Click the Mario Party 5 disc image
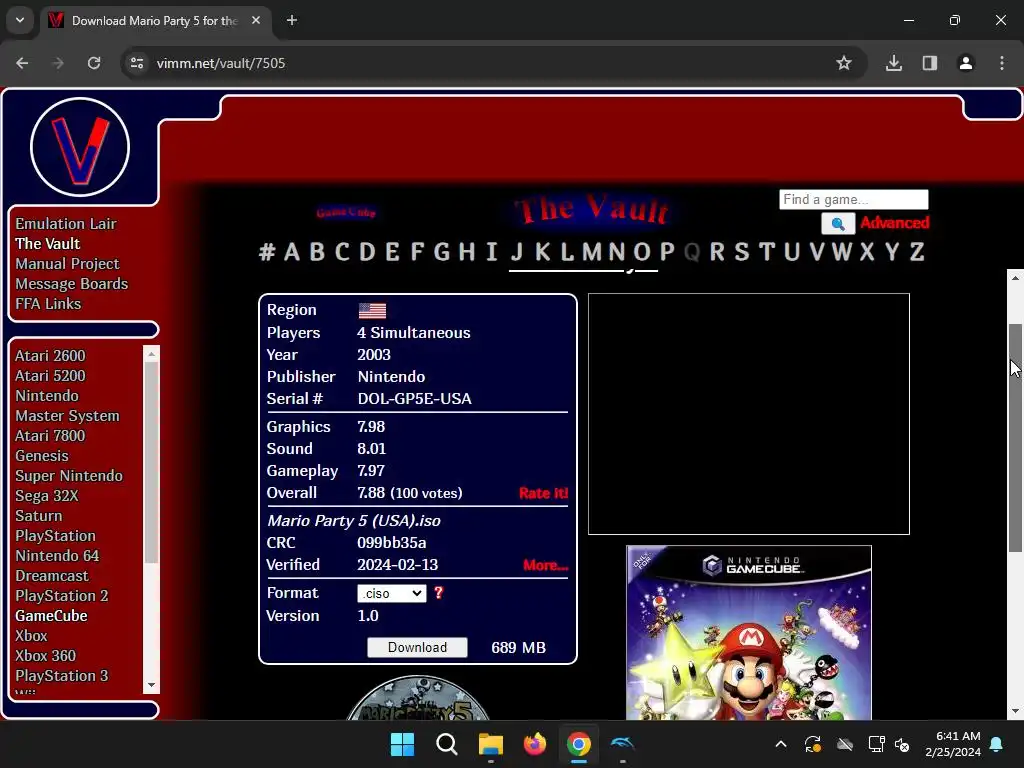Viewport: 1024px width, 768px height. click(x=418, y=697)
